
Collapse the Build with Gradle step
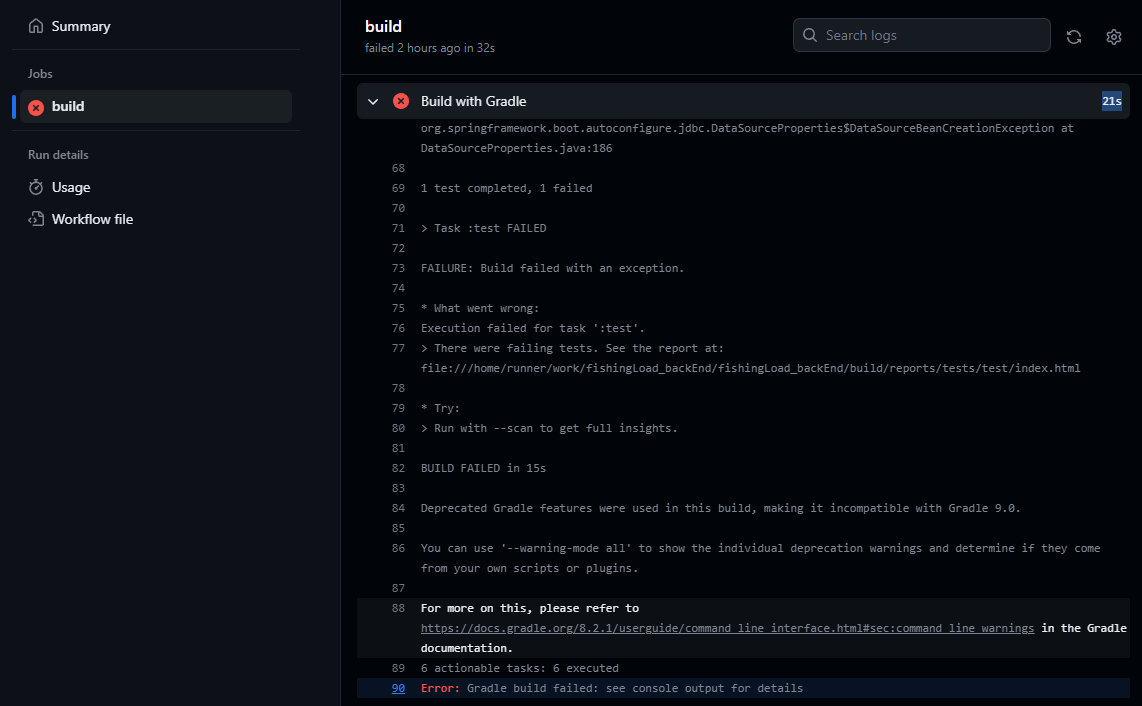[x=373, y=101]
